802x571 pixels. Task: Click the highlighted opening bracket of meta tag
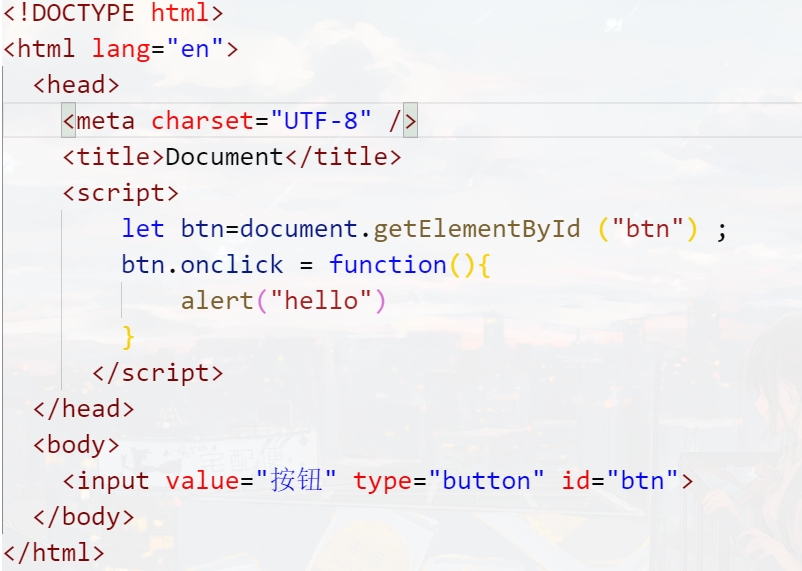pos(69,121)
